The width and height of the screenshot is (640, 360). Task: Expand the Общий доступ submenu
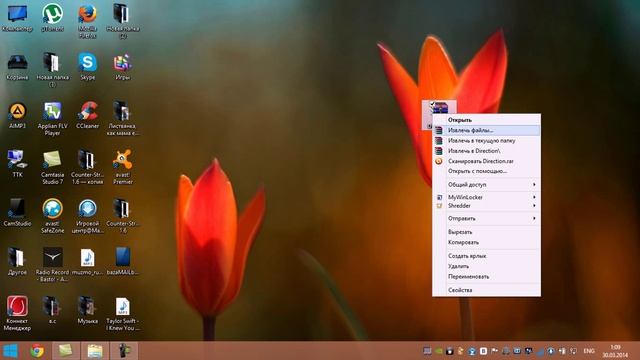point(487,184)
